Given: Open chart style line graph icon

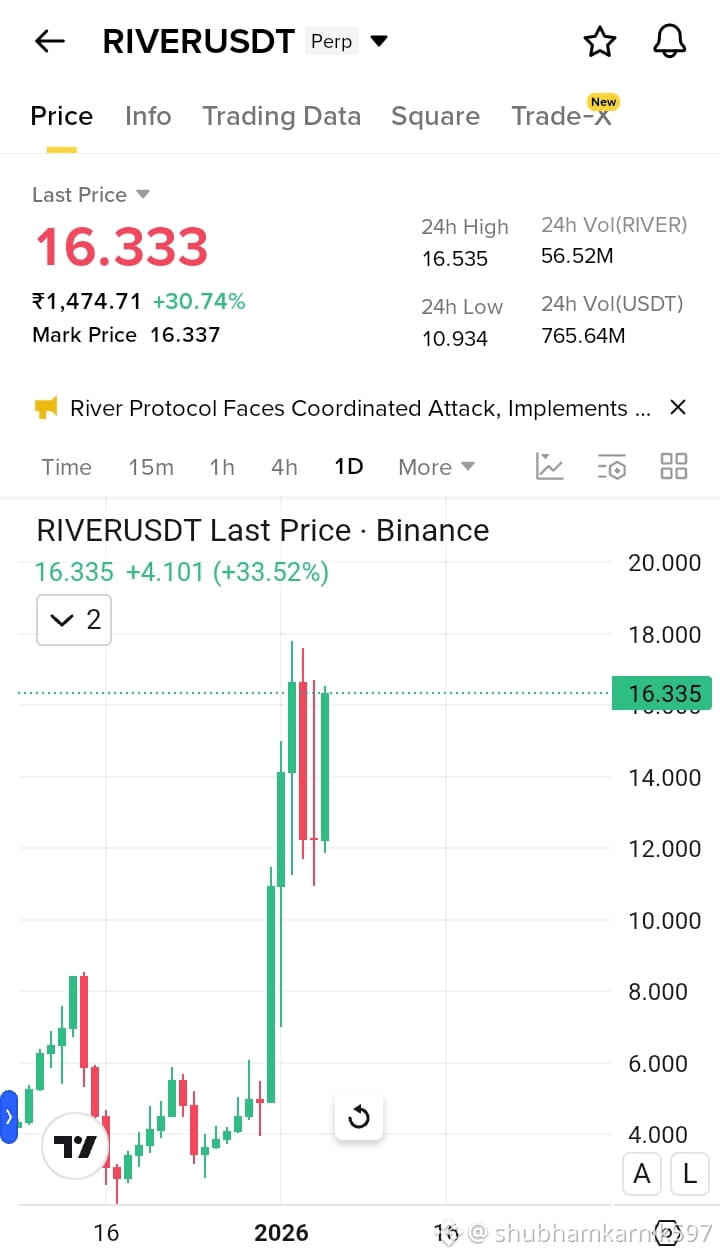Looking at the screenshot, I should tap(550, 466).
